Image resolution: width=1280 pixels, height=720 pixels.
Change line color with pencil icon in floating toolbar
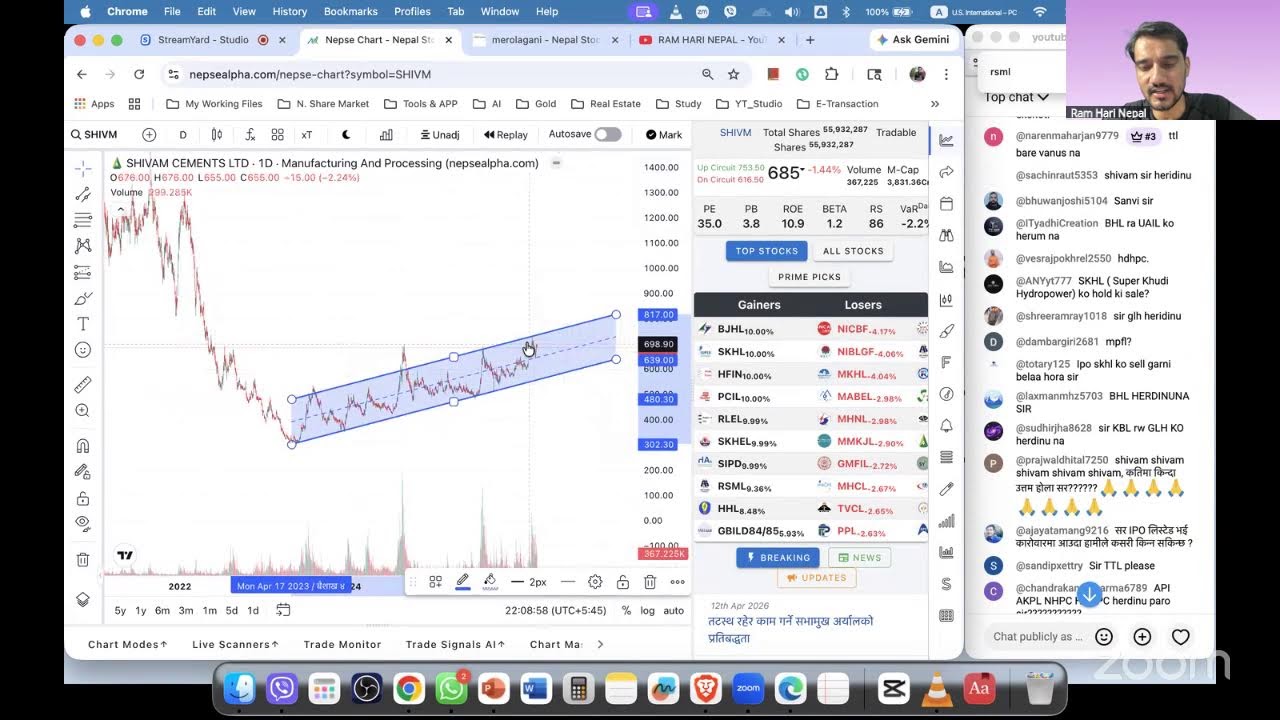click(463, 581)
